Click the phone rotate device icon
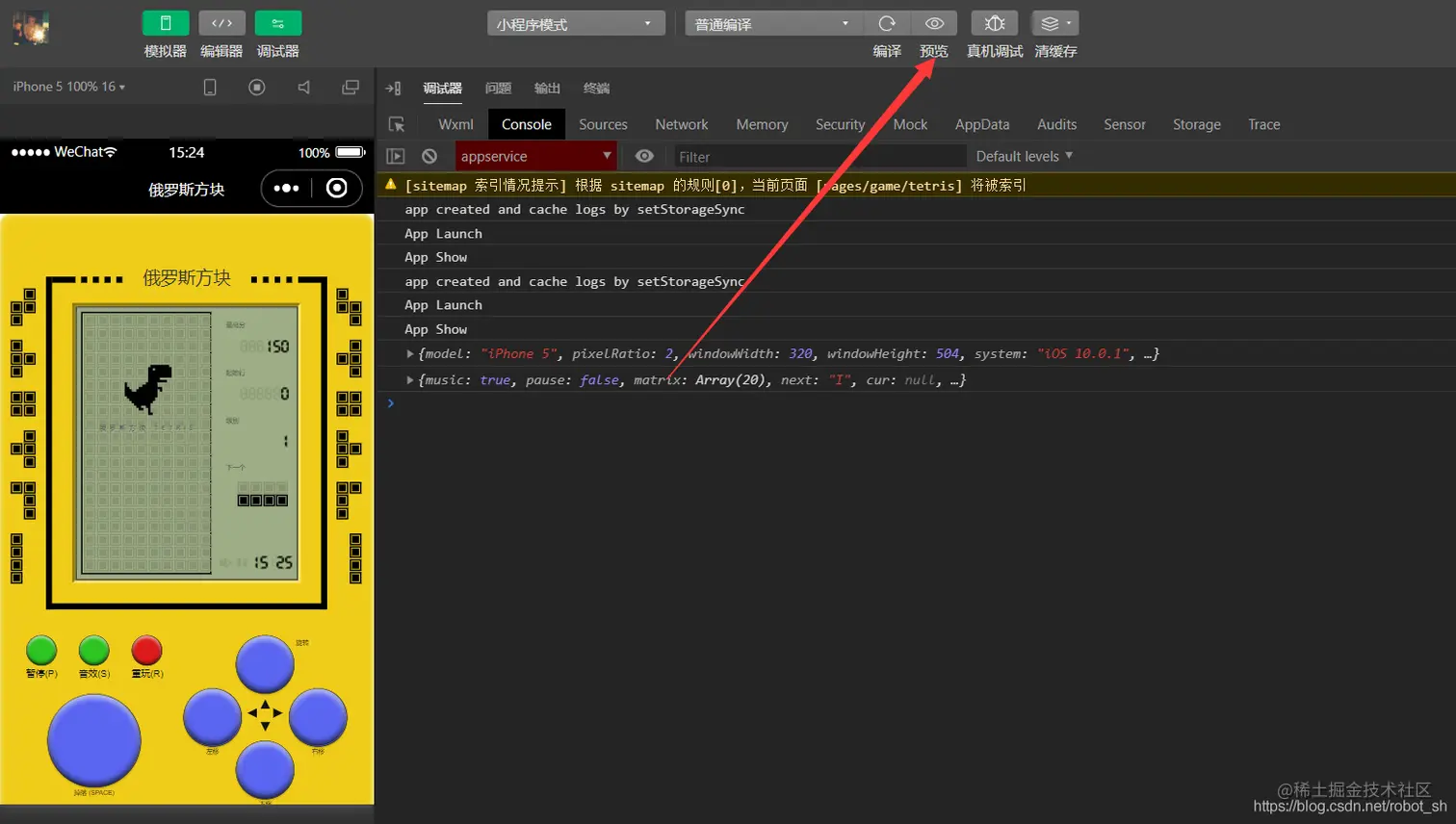The width and height of the screenshot is (1456, 824). (210, 88)
